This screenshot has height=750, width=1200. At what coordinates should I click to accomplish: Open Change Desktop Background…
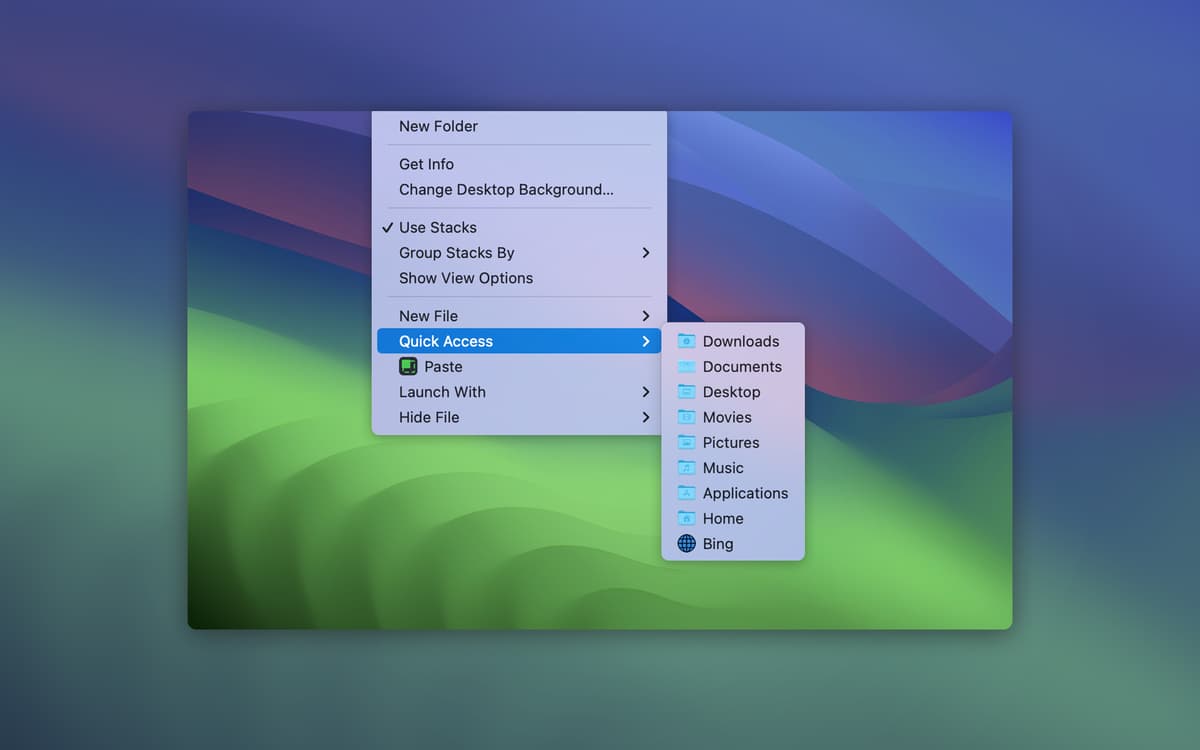click(x=506, y=190)
